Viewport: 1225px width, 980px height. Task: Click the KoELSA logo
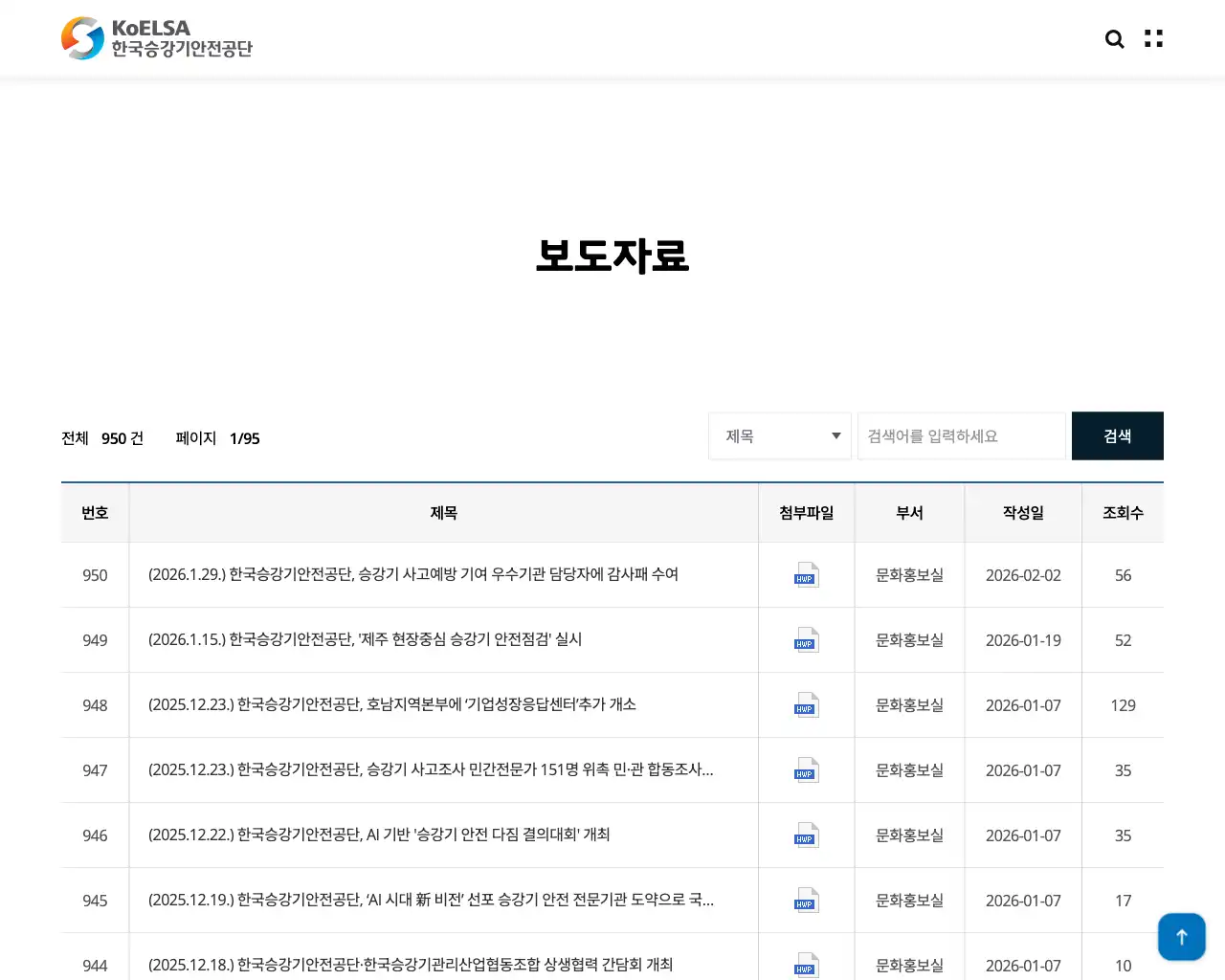click(x=156, y=38)
